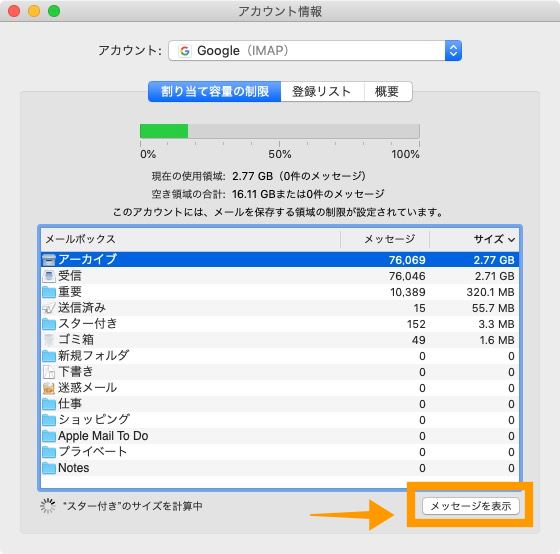
Task: Switch to the 割り当て容量の制限 tab
Action: (215, 91)
